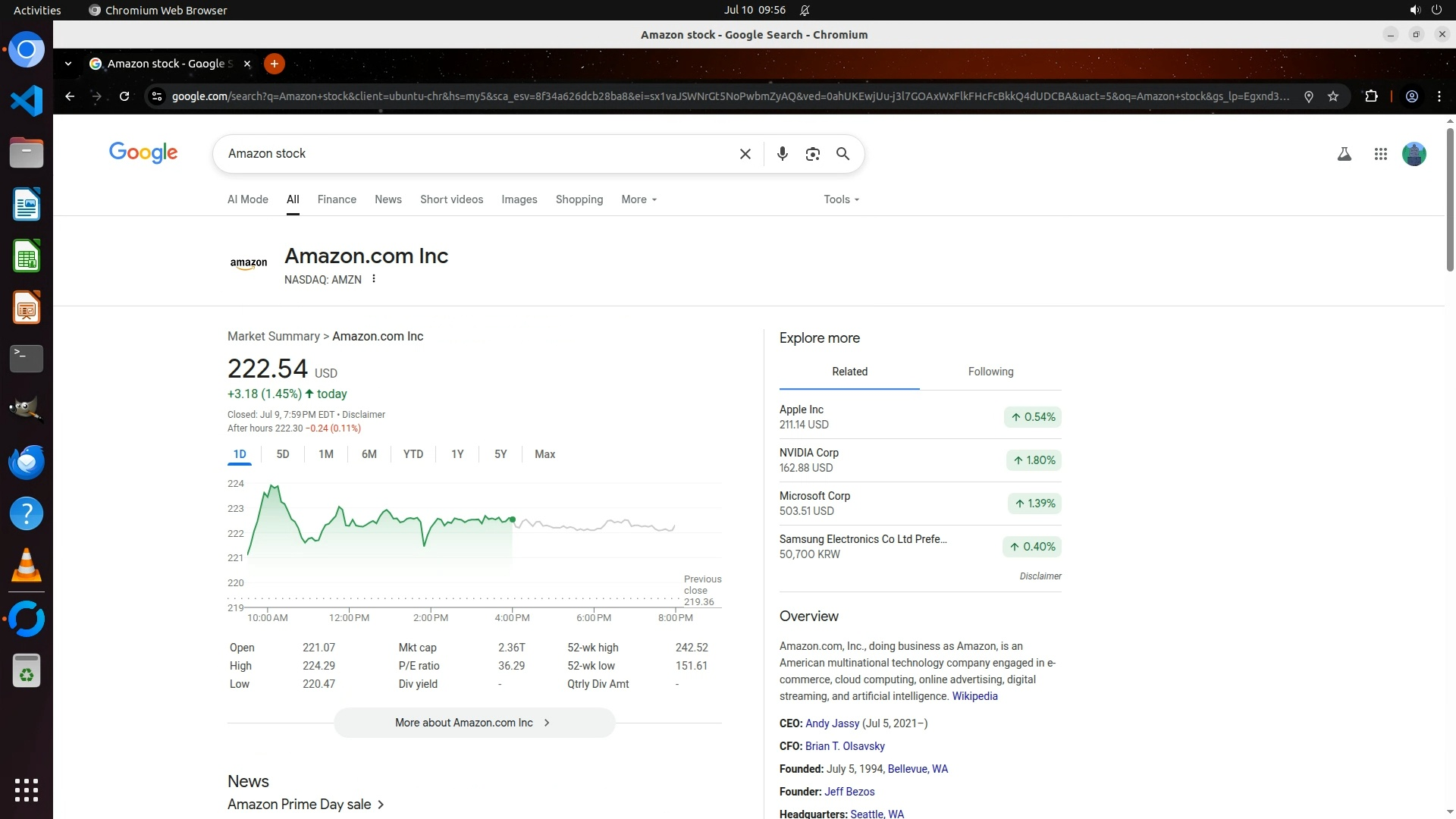Screen dimensions: 1456x819
Task: Click the page vertical scrollbar thumb
Action: (x=1450, y=201)
